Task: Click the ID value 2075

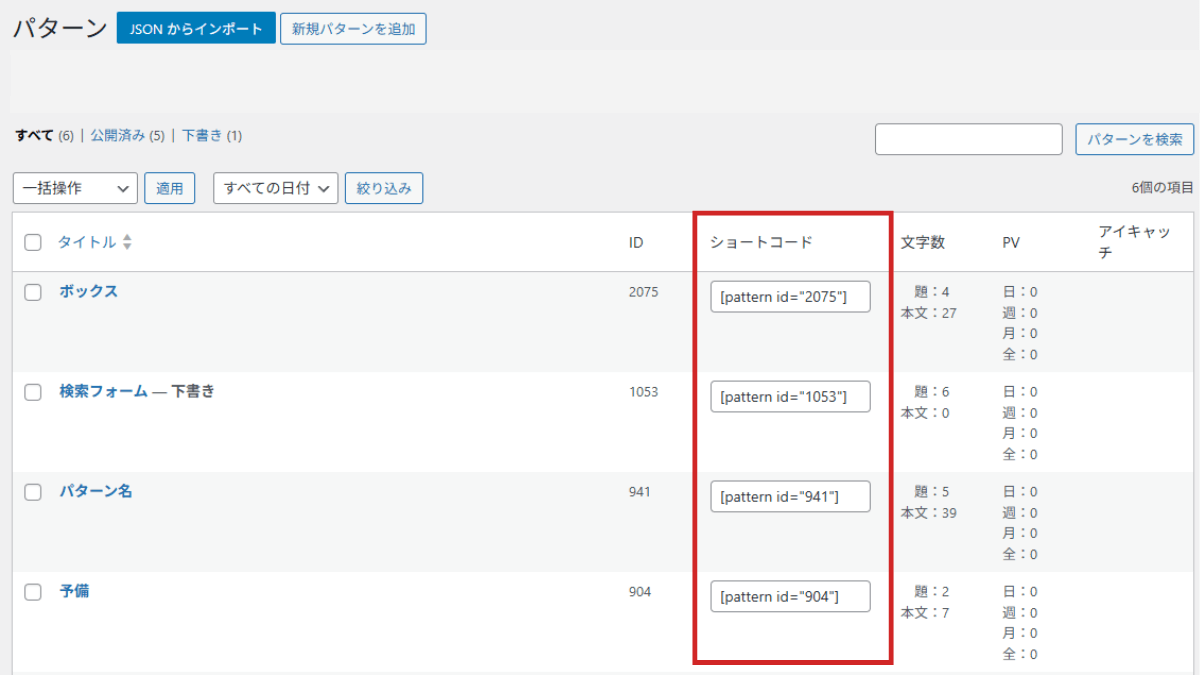Action: [x=643, y=292]
